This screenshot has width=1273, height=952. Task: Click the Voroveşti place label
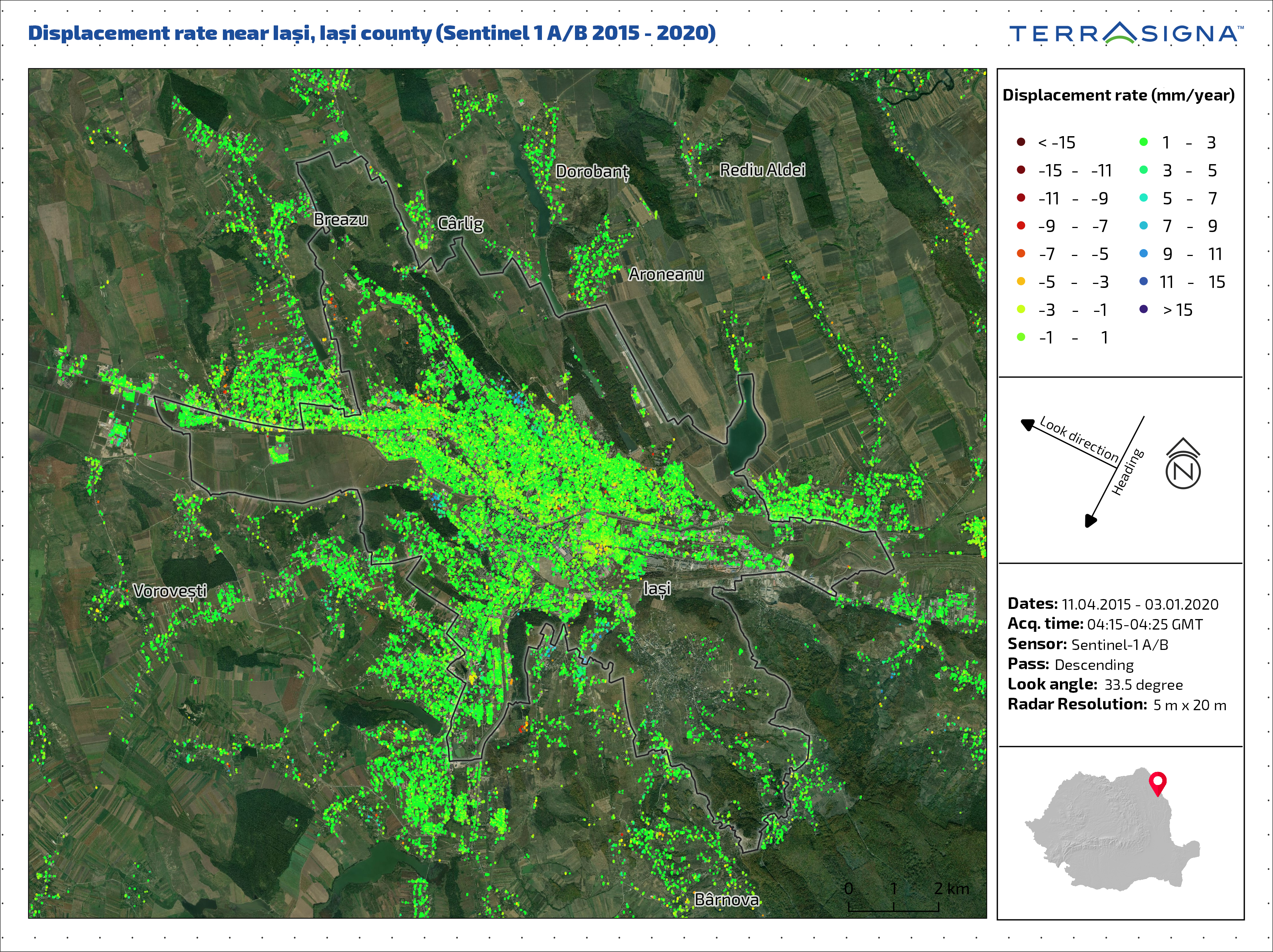point(170,590)
